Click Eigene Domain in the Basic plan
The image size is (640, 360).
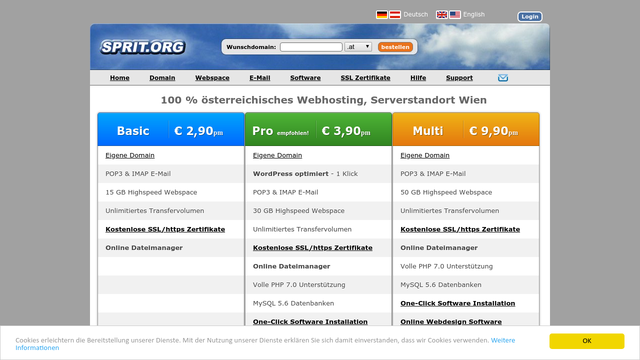click(130, 155)
